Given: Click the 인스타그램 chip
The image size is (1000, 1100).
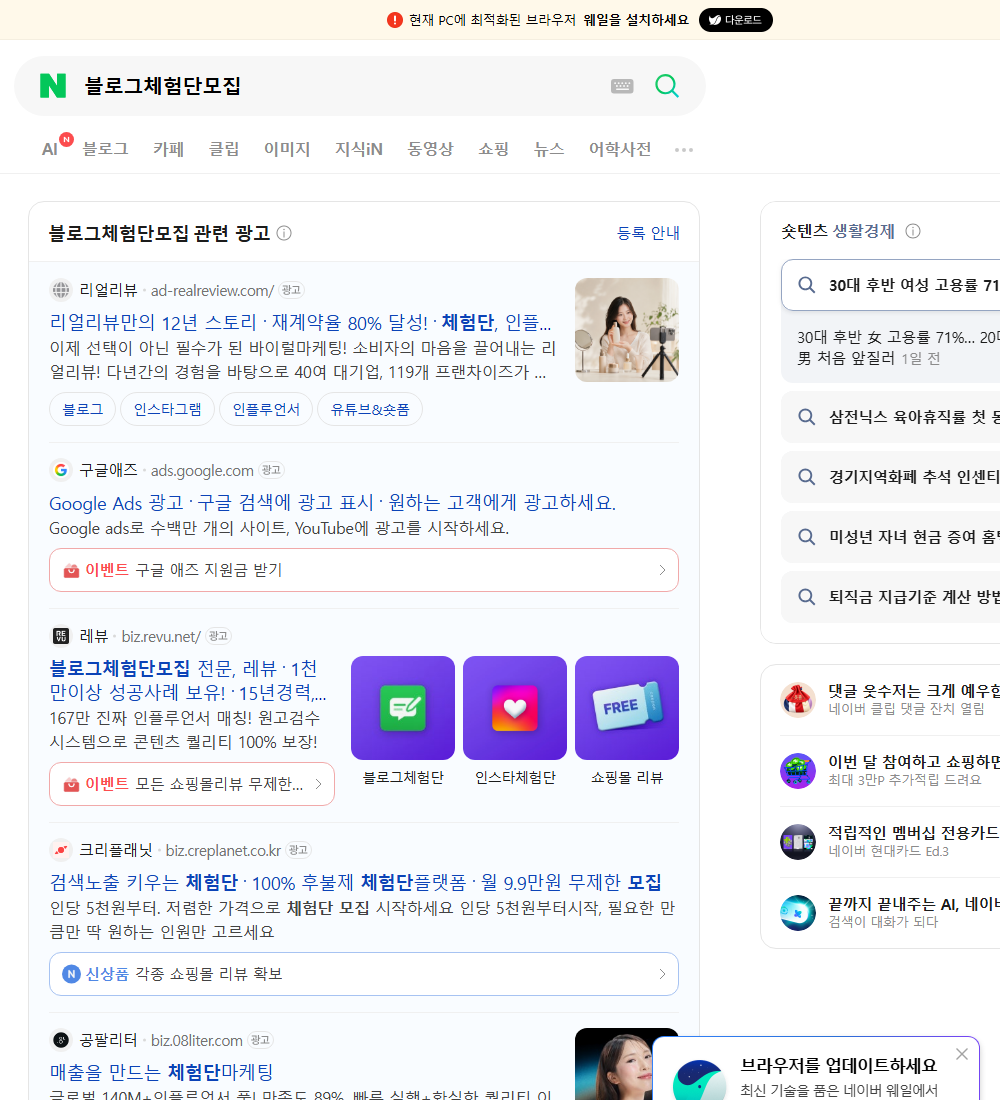Looking at the screenshot, I should (x=168, y=409).
